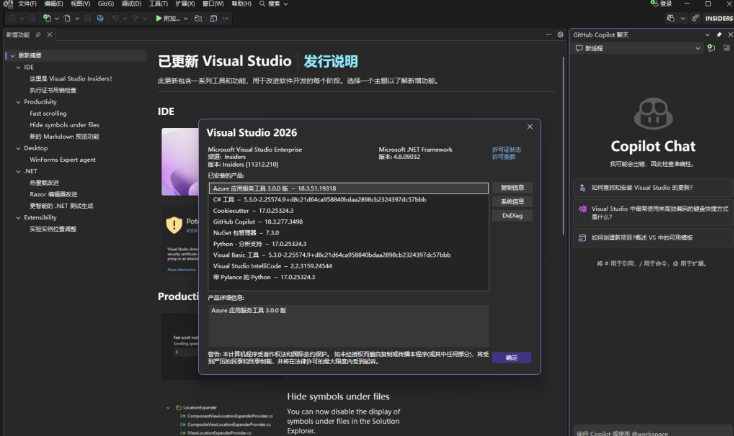The width and height of the screenshot is (734, 436).
Task: Select Hide symbols under files tree item
Action: (x=65, y=125)
